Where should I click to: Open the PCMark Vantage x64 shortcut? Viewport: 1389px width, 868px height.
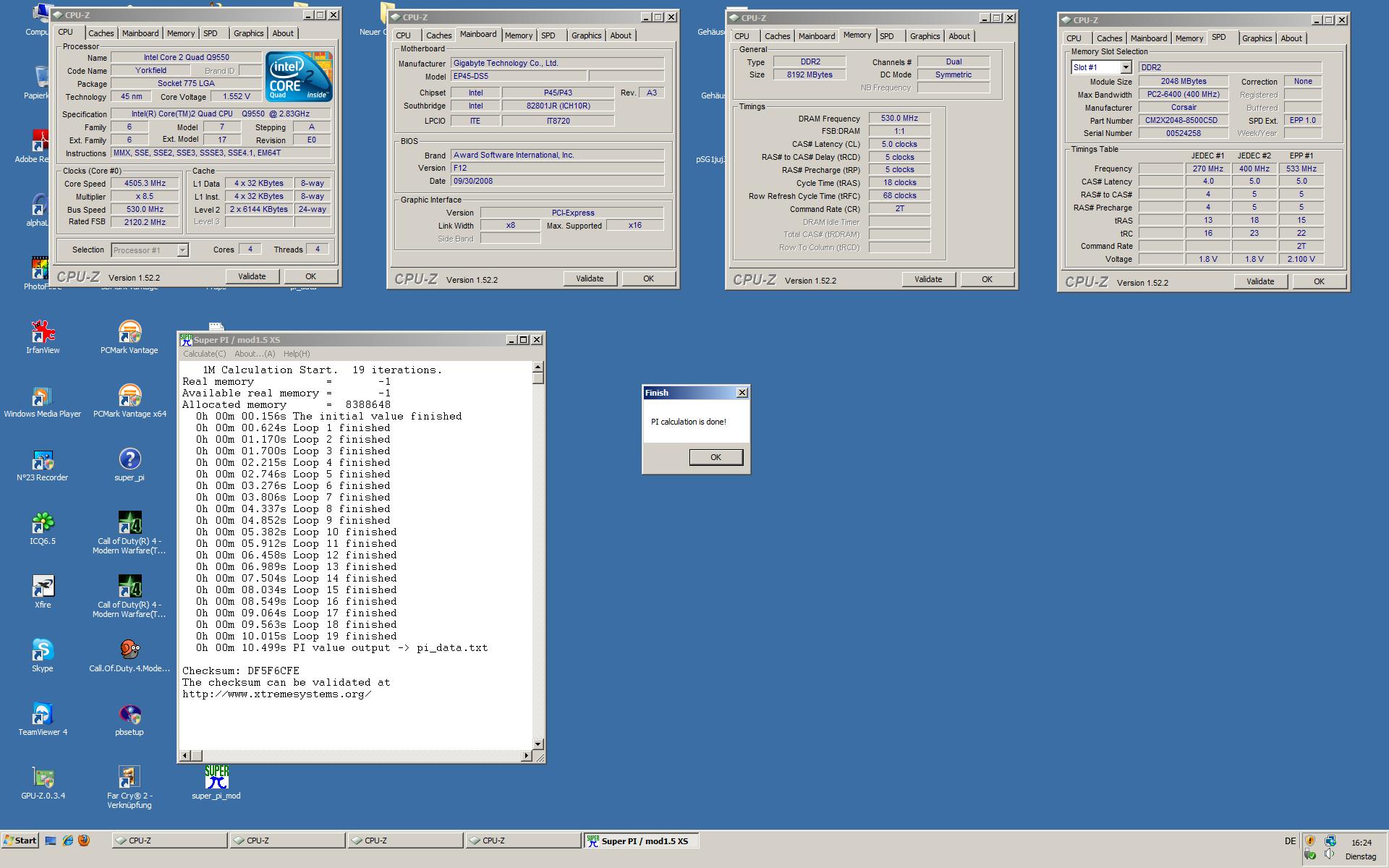129,401
